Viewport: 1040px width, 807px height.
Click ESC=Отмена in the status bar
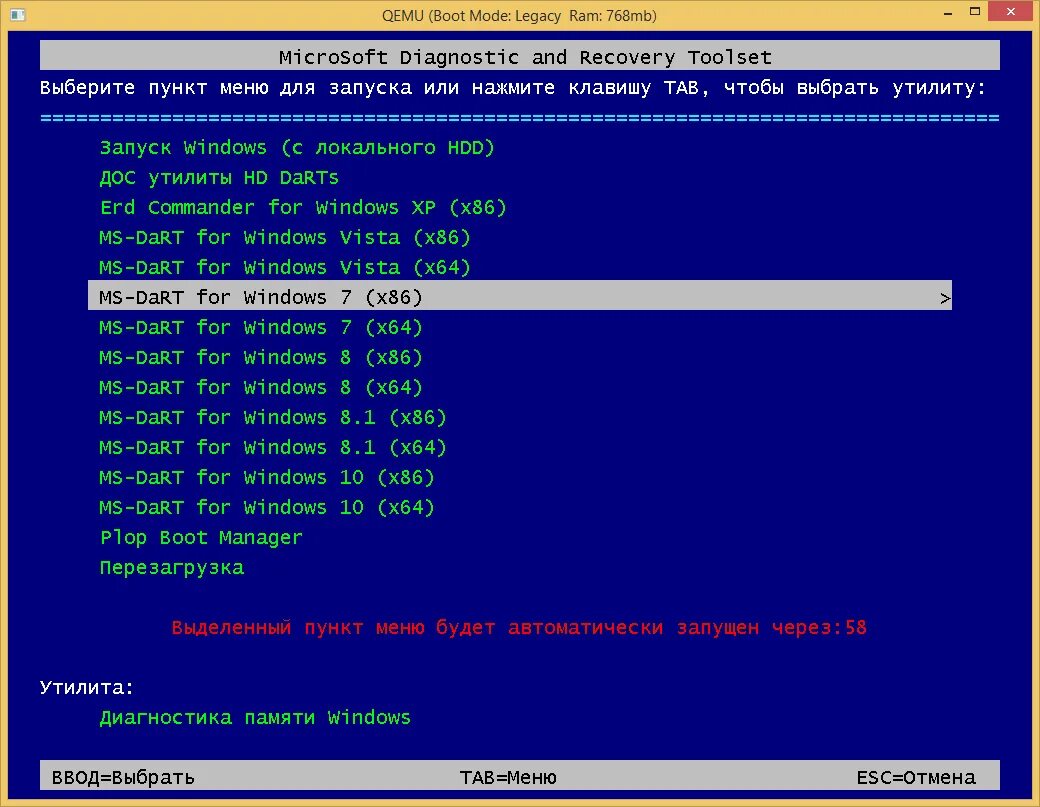[915, 776]
